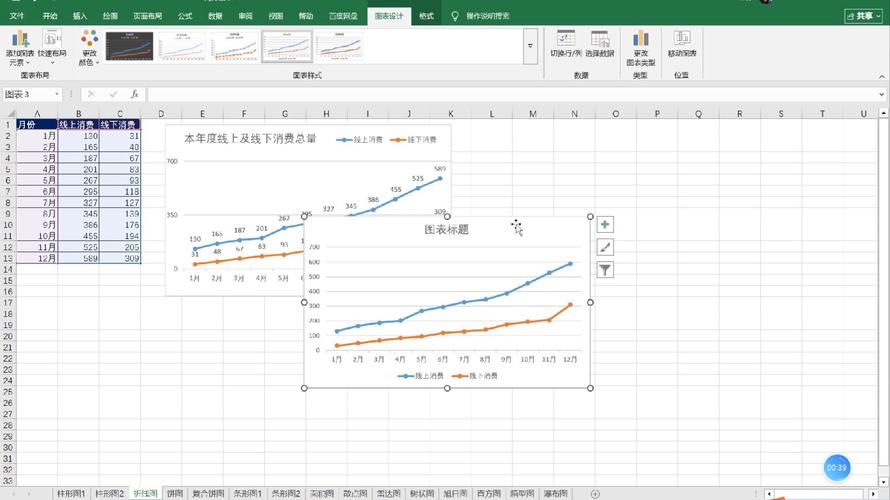Image resolution: width=890 pixels, height=500 pixels.
Task: Switch to the 开始 (Home) tab
Action: click(x=50, y=16)
